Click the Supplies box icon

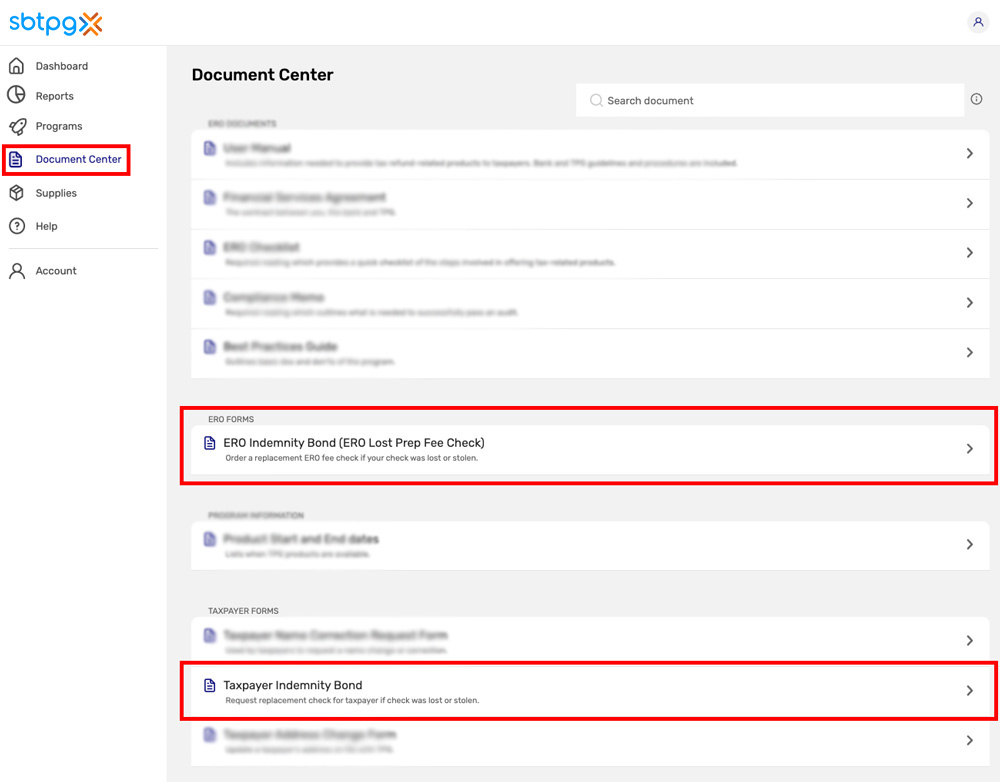tap(17, 193)
